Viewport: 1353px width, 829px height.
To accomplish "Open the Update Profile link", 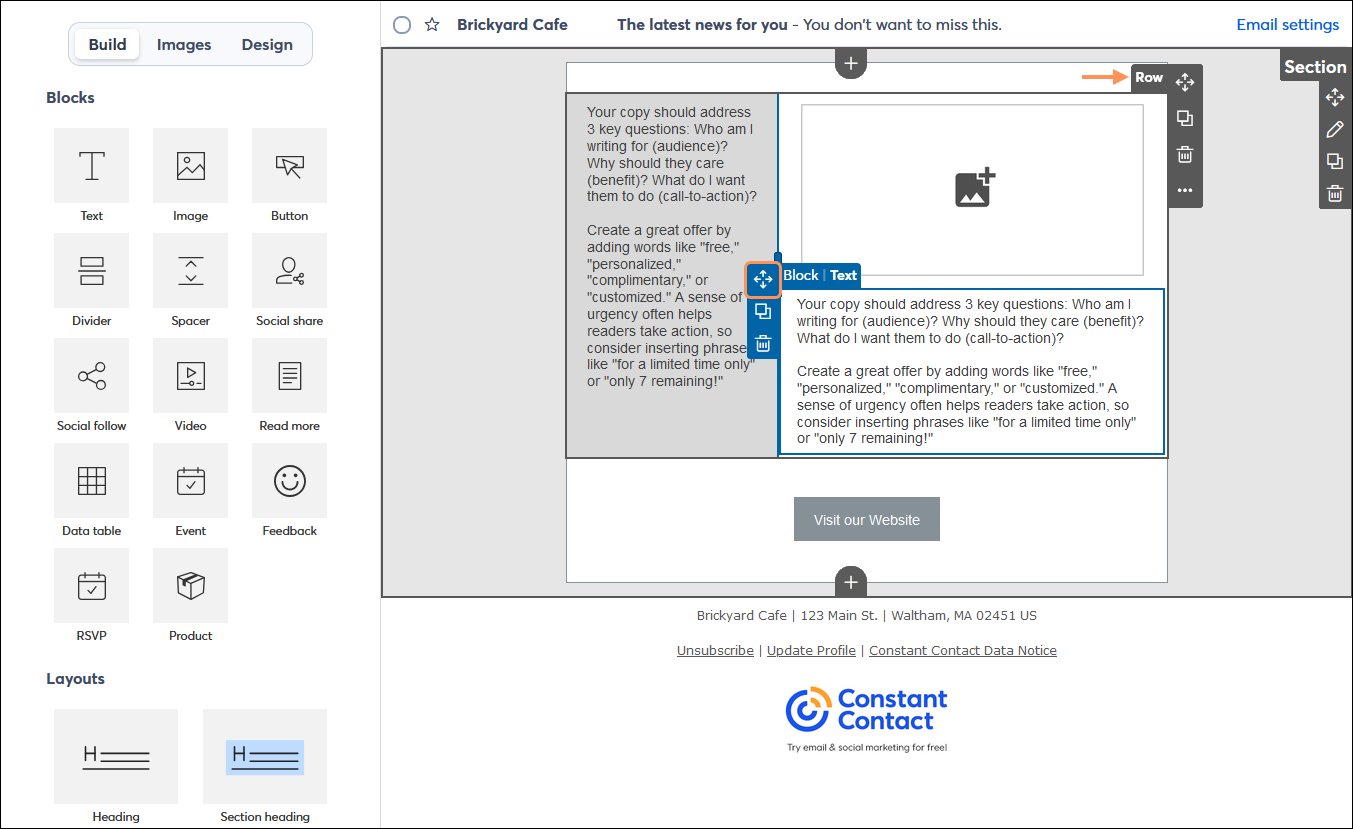I will pos(811,650).
